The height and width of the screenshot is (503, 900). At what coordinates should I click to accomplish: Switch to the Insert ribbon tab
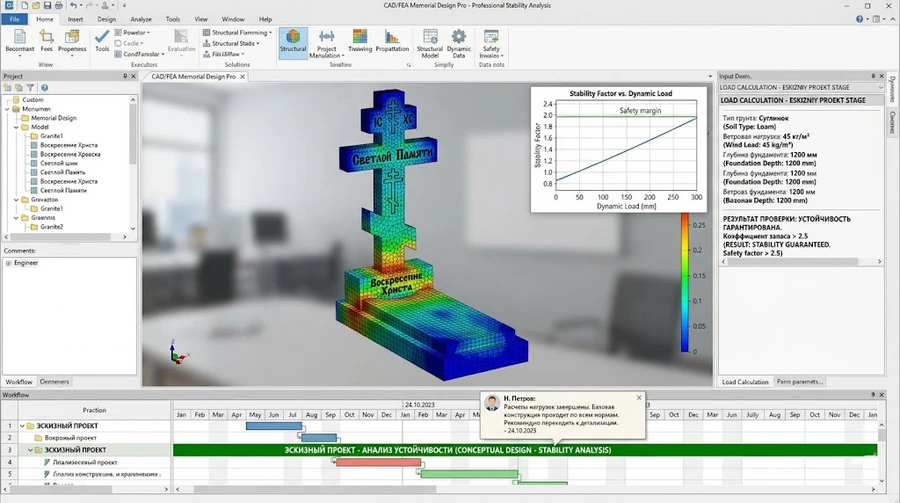click(x=75, y=19)
